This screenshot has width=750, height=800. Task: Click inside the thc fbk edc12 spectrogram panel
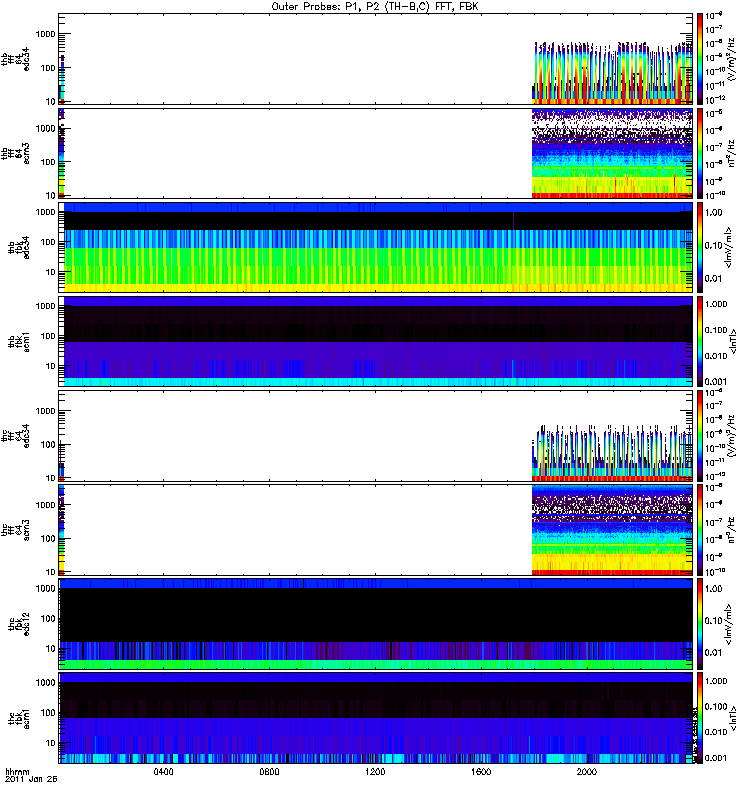[376, 624]
